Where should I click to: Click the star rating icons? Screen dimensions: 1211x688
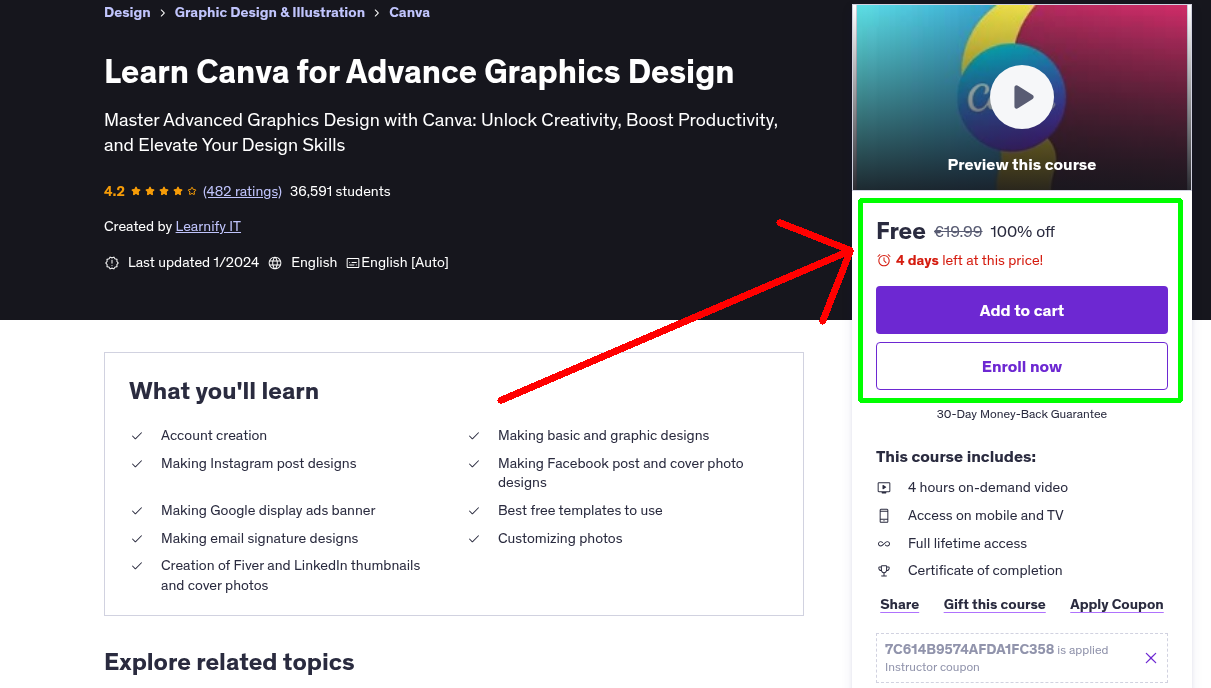coord(164,191)
